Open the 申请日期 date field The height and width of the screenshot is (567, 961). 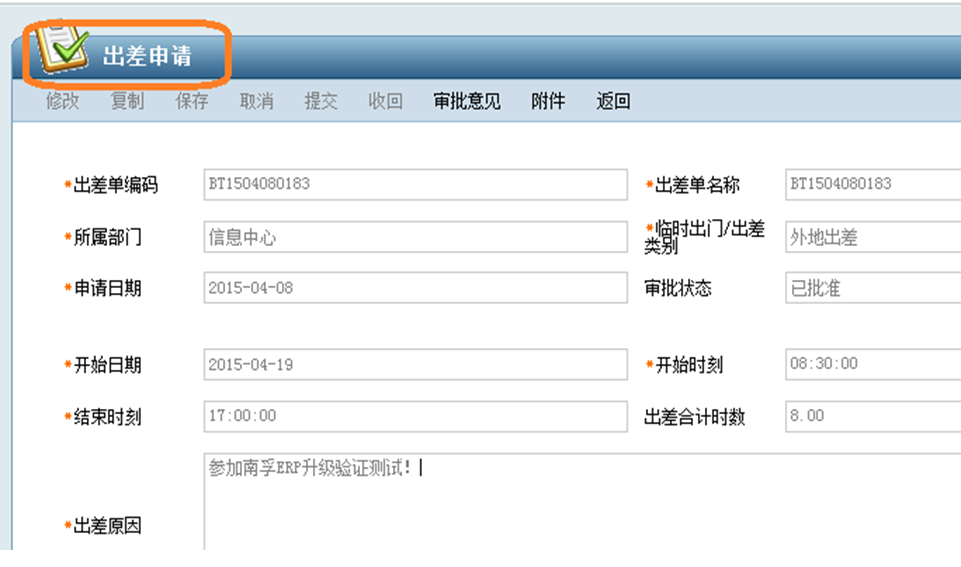(415, 288)
